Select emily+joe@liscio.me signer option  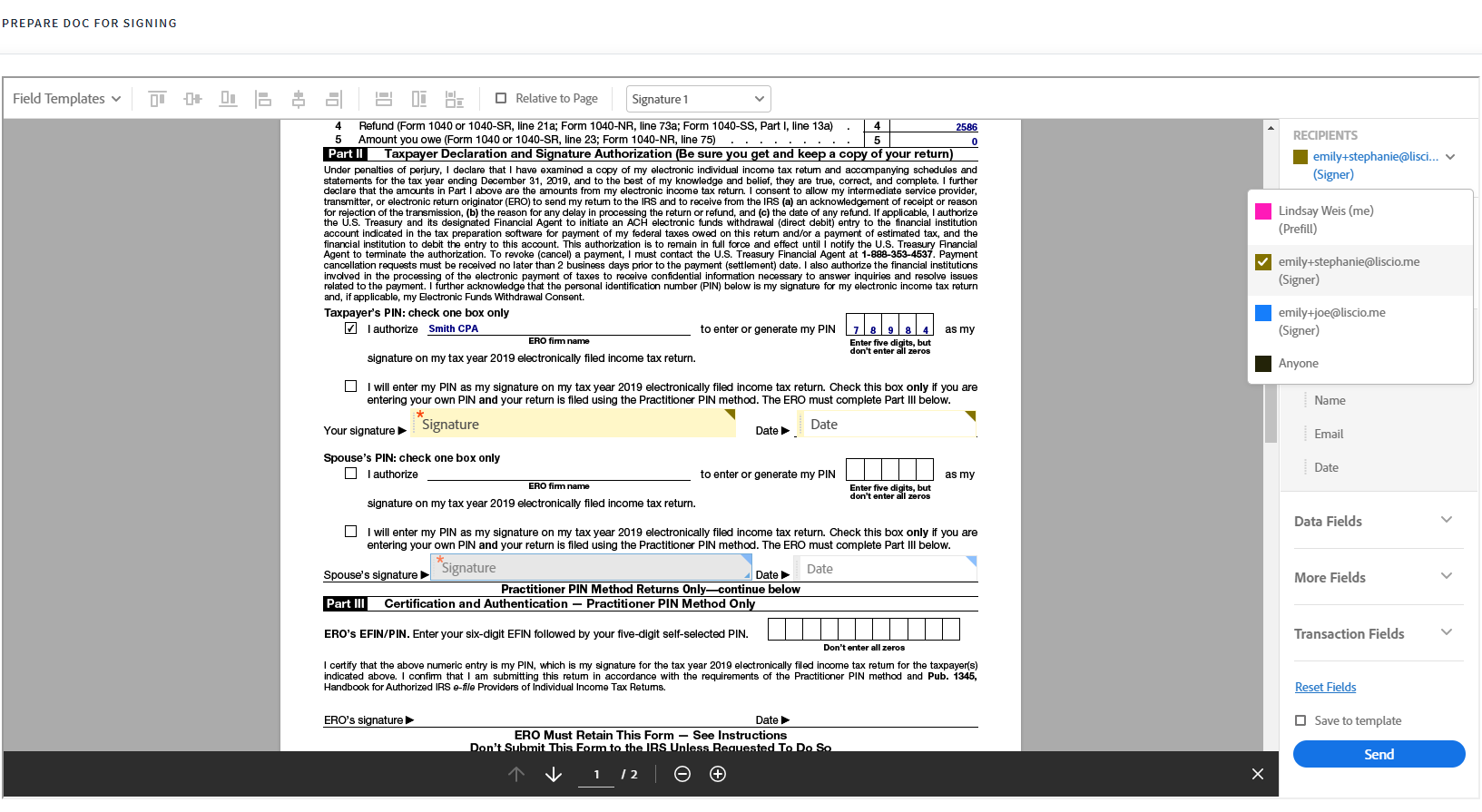coord(1360,321)
